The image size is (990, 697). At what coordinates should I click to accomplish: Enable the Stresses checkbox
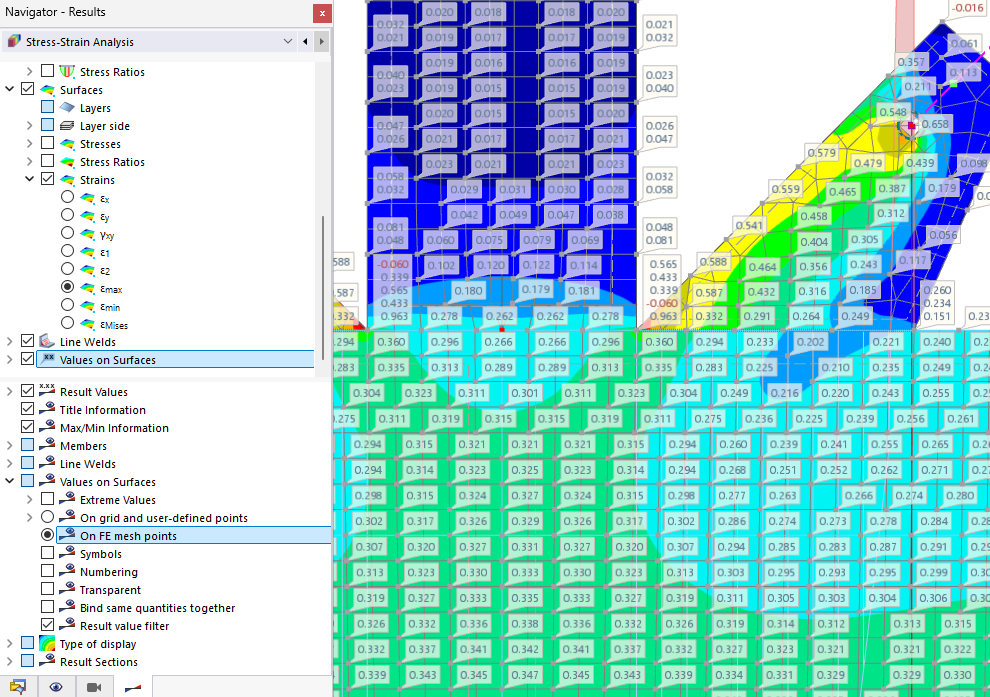(x=47, y=144)
